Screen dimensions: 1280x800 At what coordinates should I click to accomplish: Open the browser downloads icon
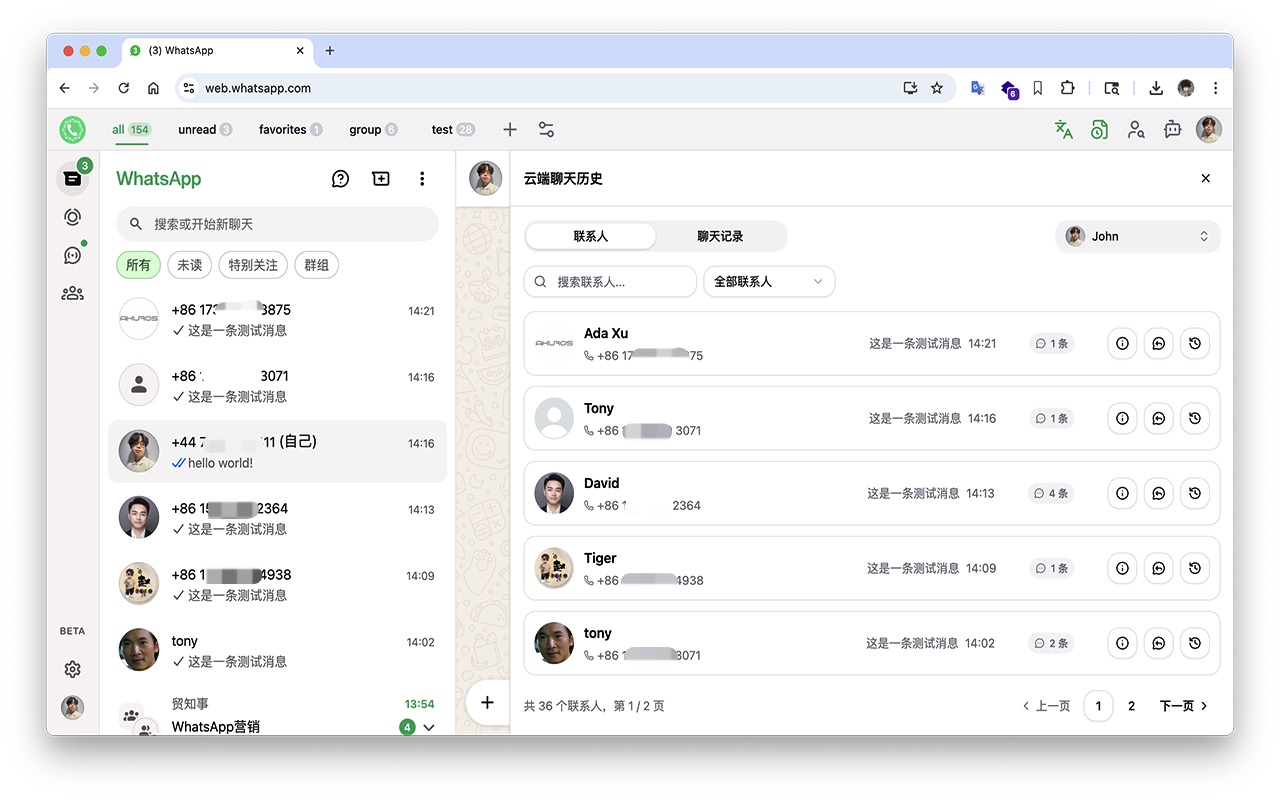click(1156, 88)
